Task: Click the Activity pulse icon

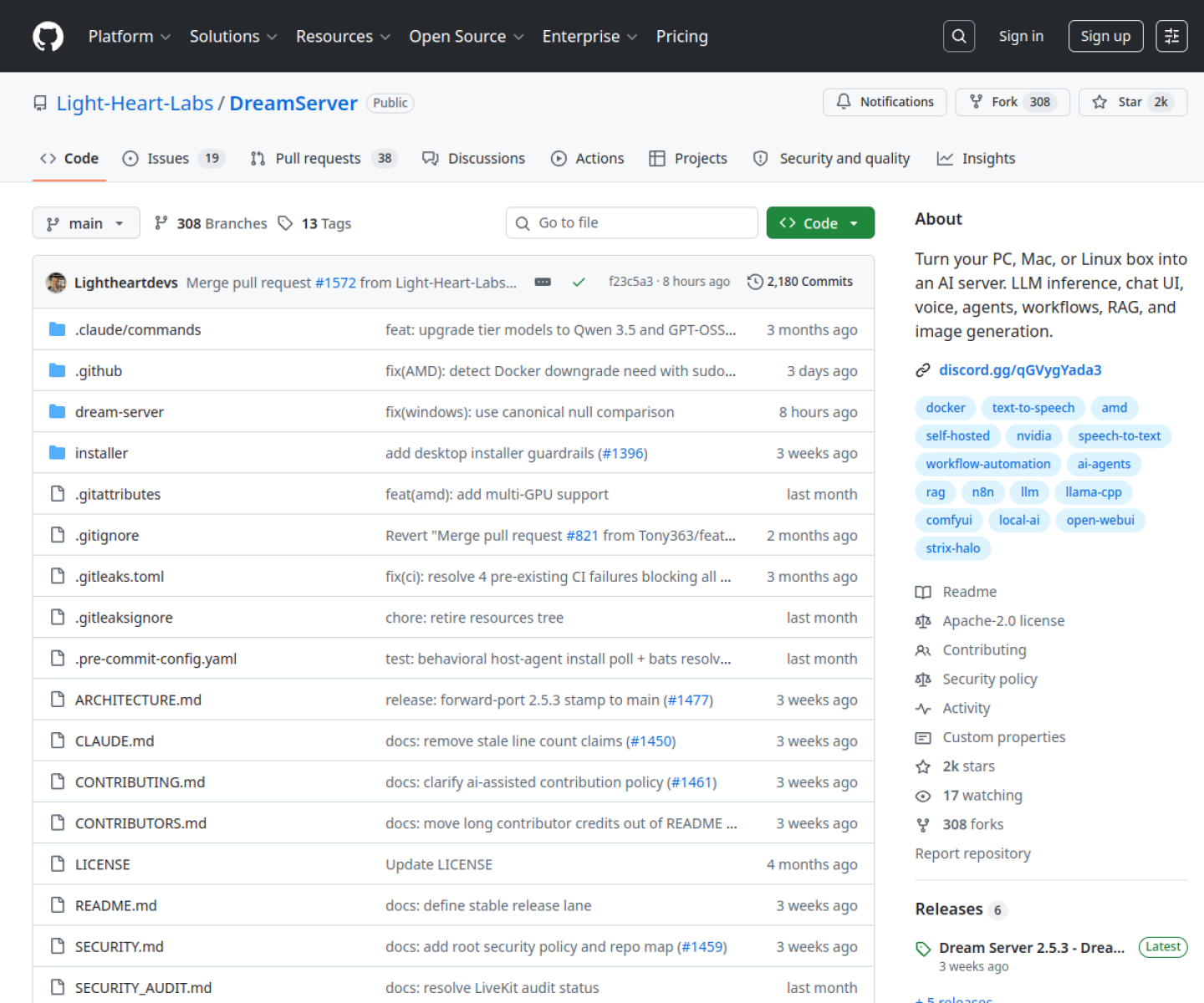Action: click(923, 709)
